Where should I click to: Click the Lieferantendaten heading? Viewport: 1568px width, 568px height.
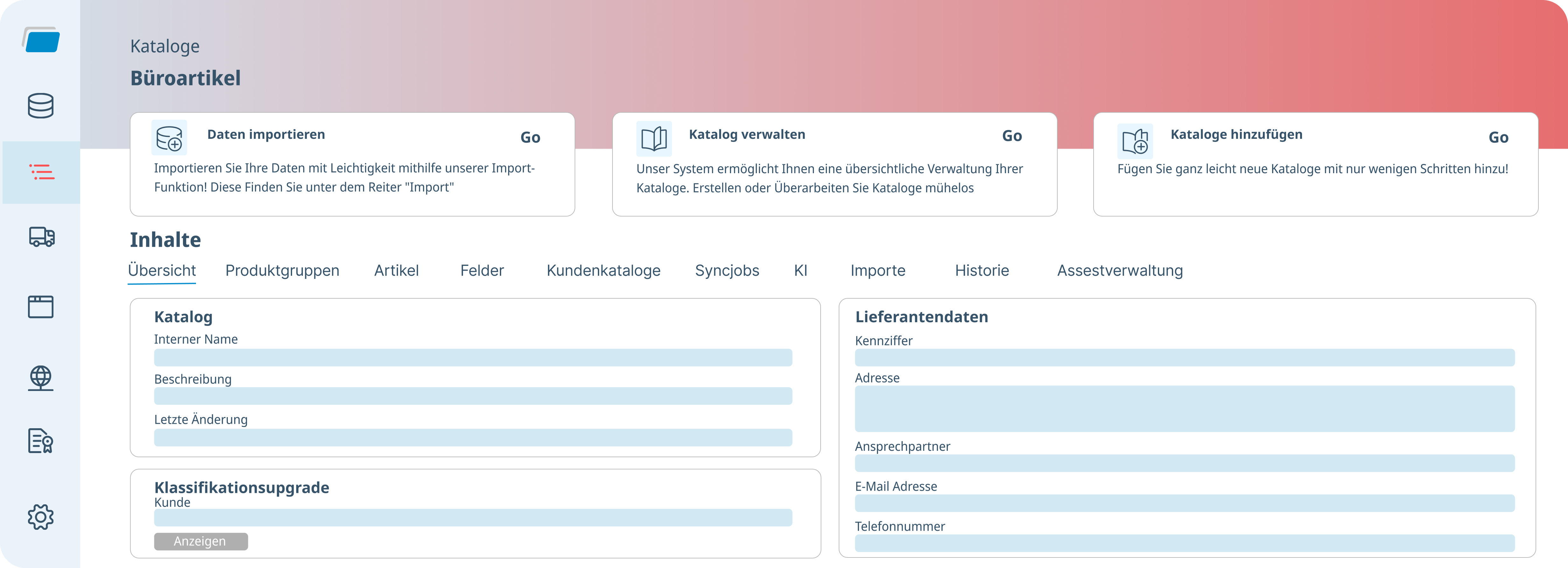pos(921,317)
